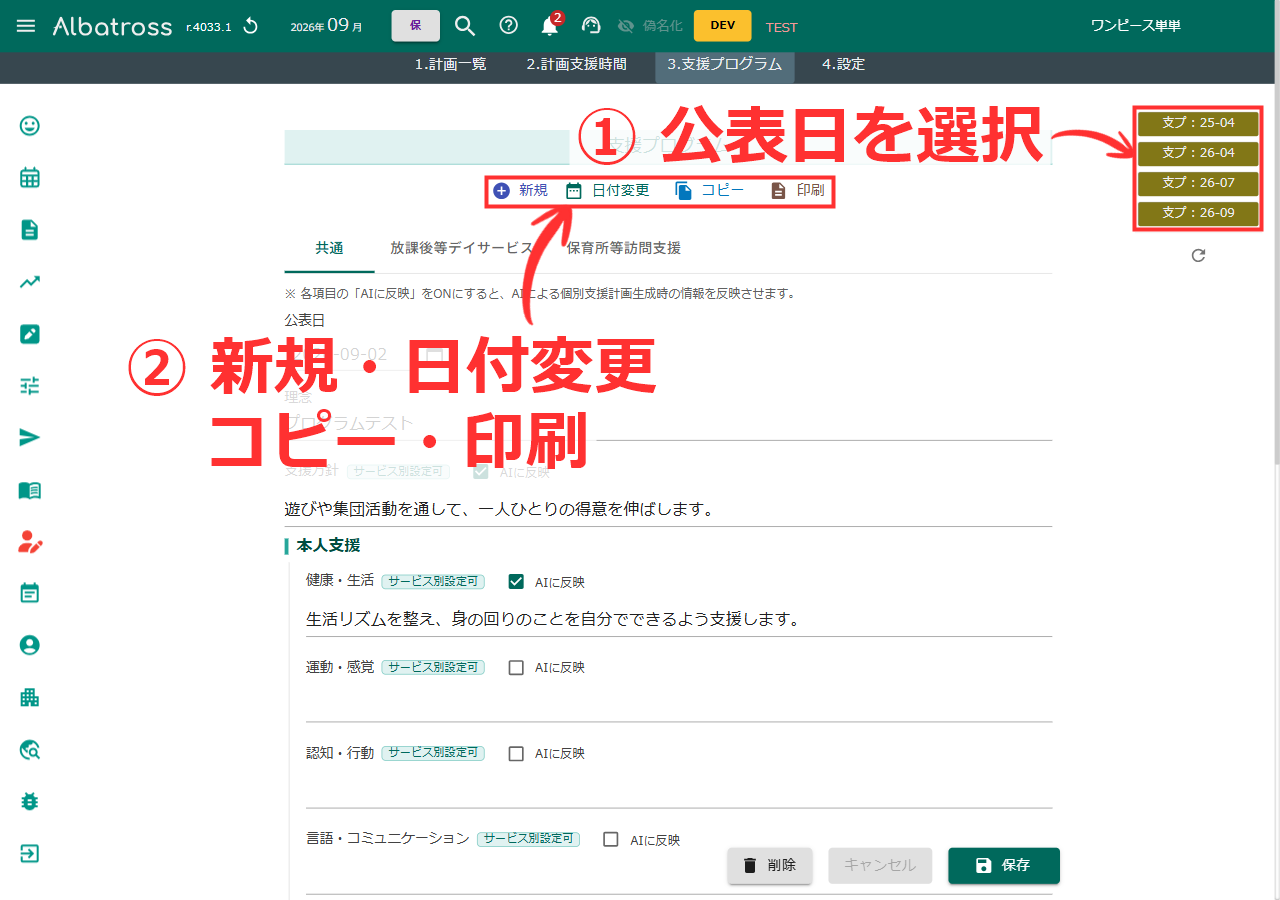Image resolution: width=1280 pixels, height=900 pixels.
Task: Click the logout arrow sidebar icon
Action: click(x=30, y=854)
